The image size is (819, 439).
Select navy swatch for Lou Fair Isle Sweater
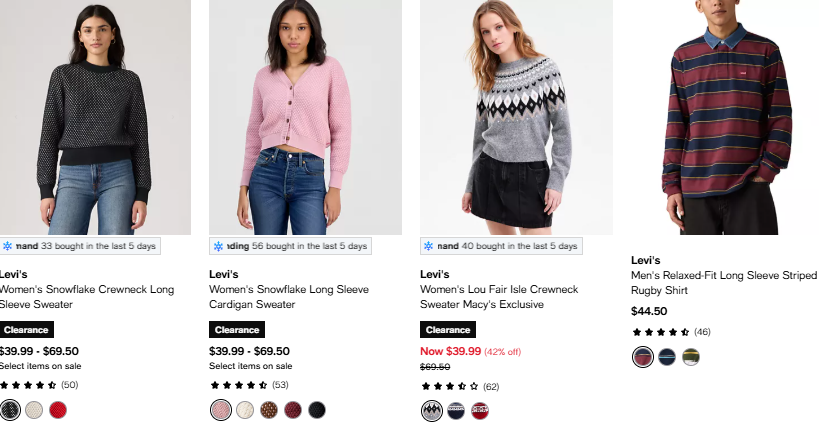click(x=456, y=411)
